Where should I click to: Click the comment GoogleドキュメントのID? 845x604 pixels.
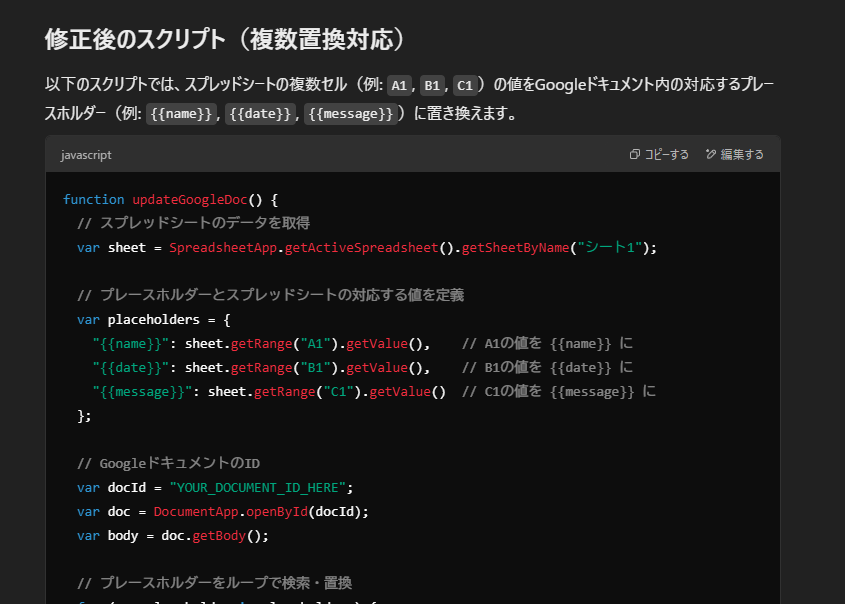(169, 463)
